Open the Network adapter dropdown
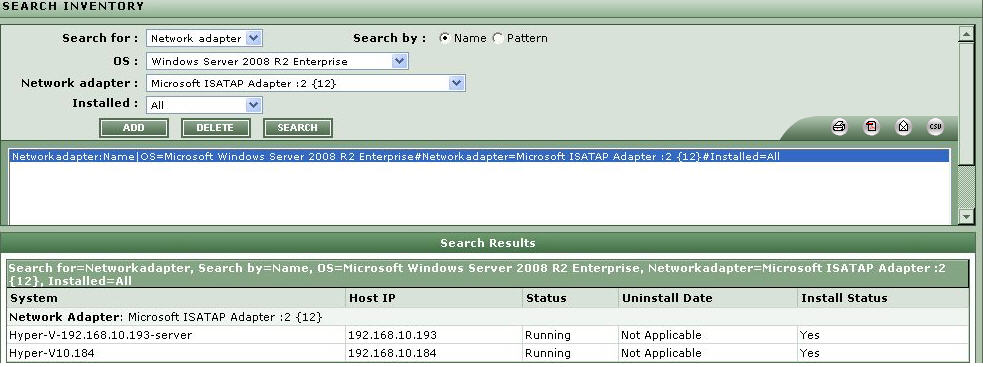This screenshot has width=983, height=367. [x=306, y=83]
